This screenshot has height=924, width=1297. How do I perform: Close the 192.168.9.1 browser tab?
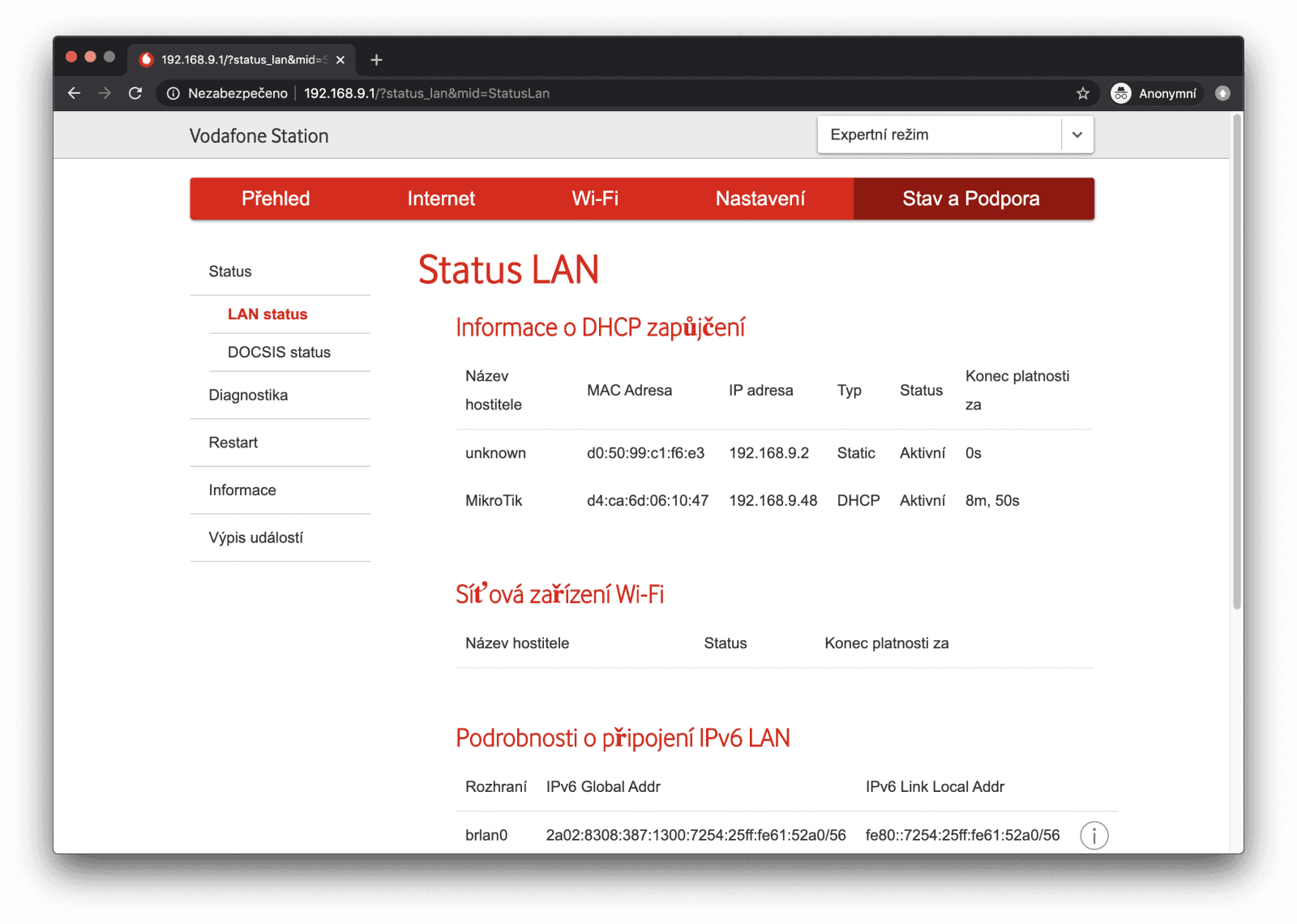(x=340, y=60)
